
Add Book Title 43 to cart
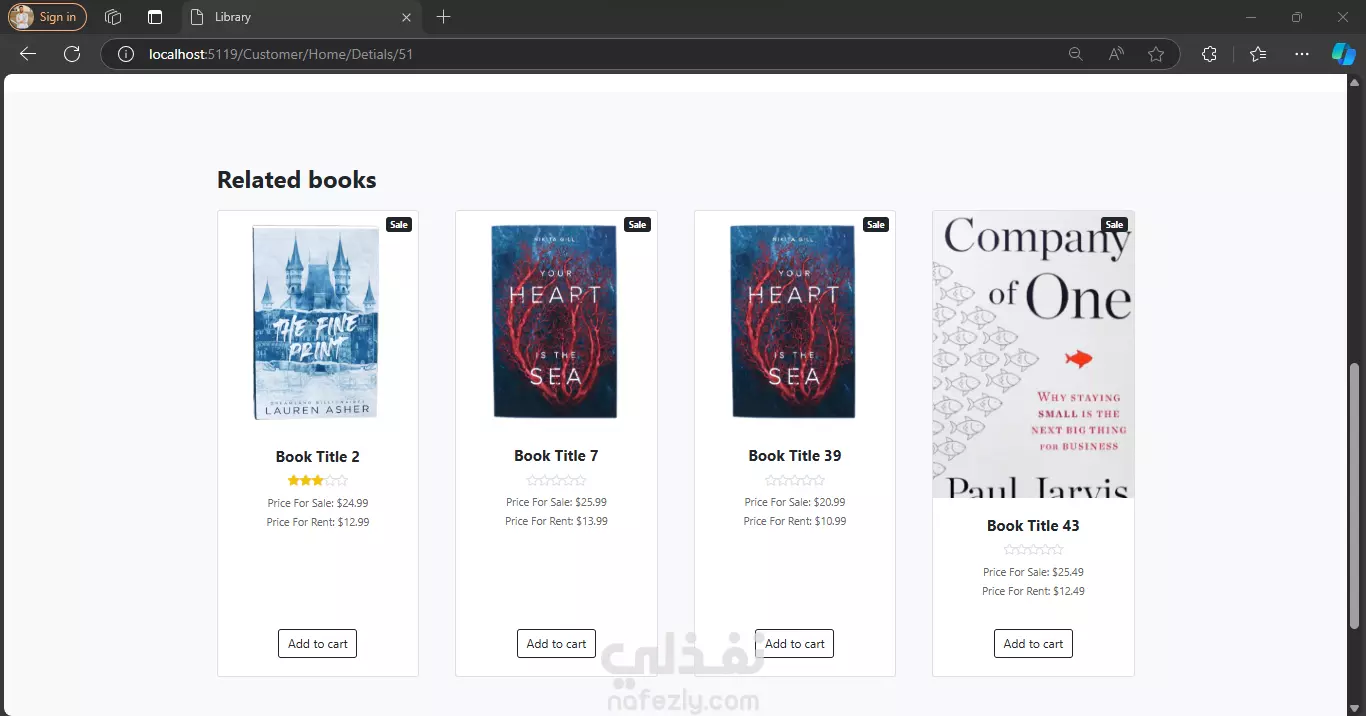click(1033, 644)
